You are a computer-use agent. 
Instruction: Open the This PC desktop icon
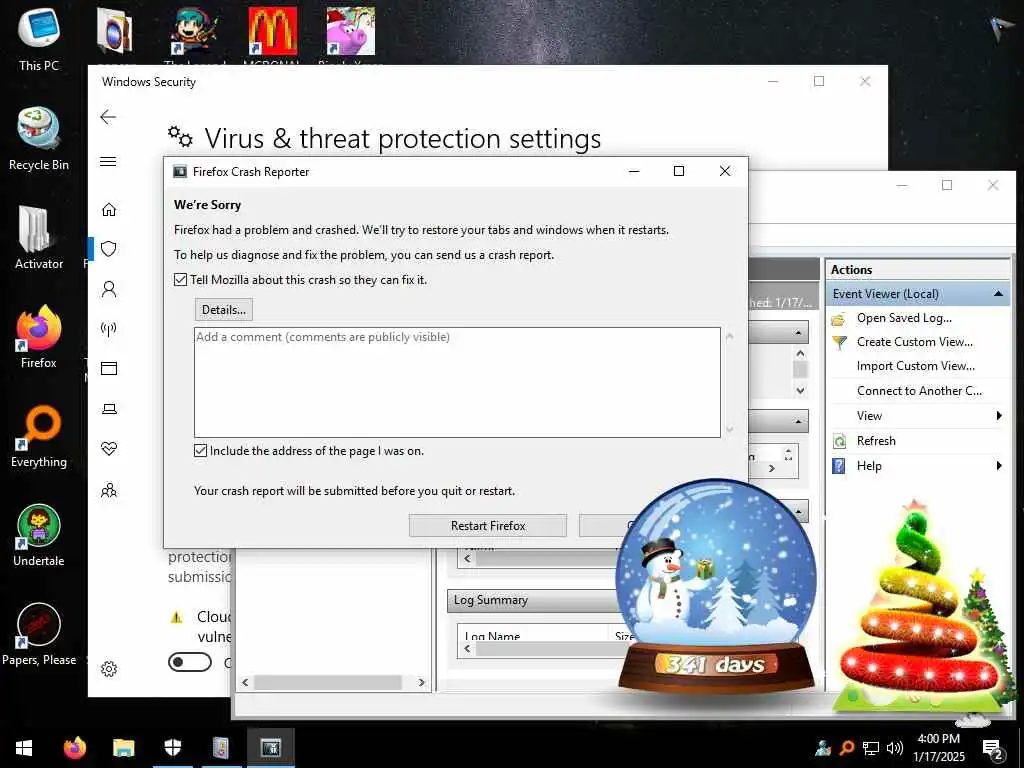click(x=39, y=39)
